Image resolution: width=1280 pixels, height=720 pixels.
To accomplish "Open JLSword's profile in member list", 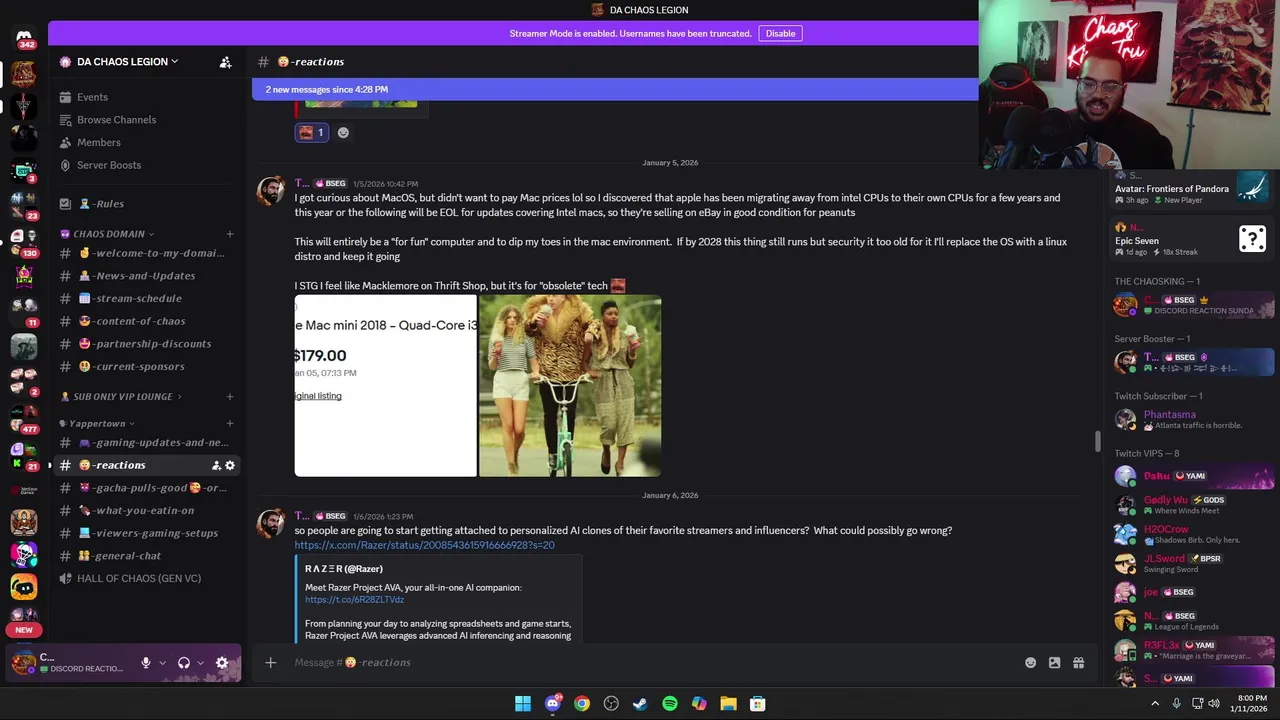I will coord(1194,563).
